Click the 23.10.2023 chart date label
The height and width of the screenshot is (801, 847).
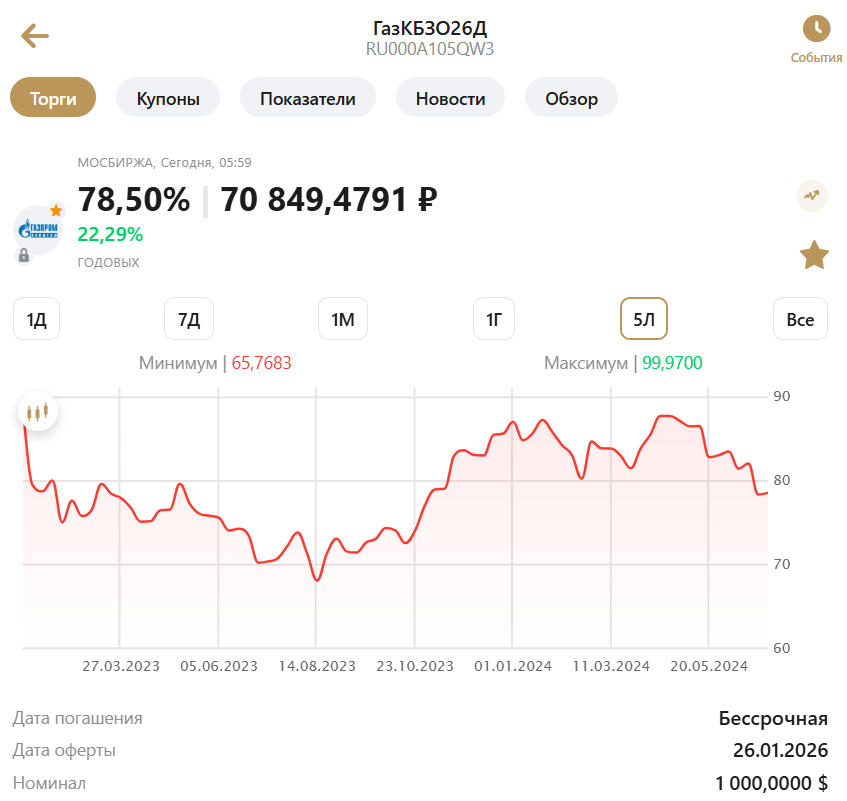click(x=415, y=666)
